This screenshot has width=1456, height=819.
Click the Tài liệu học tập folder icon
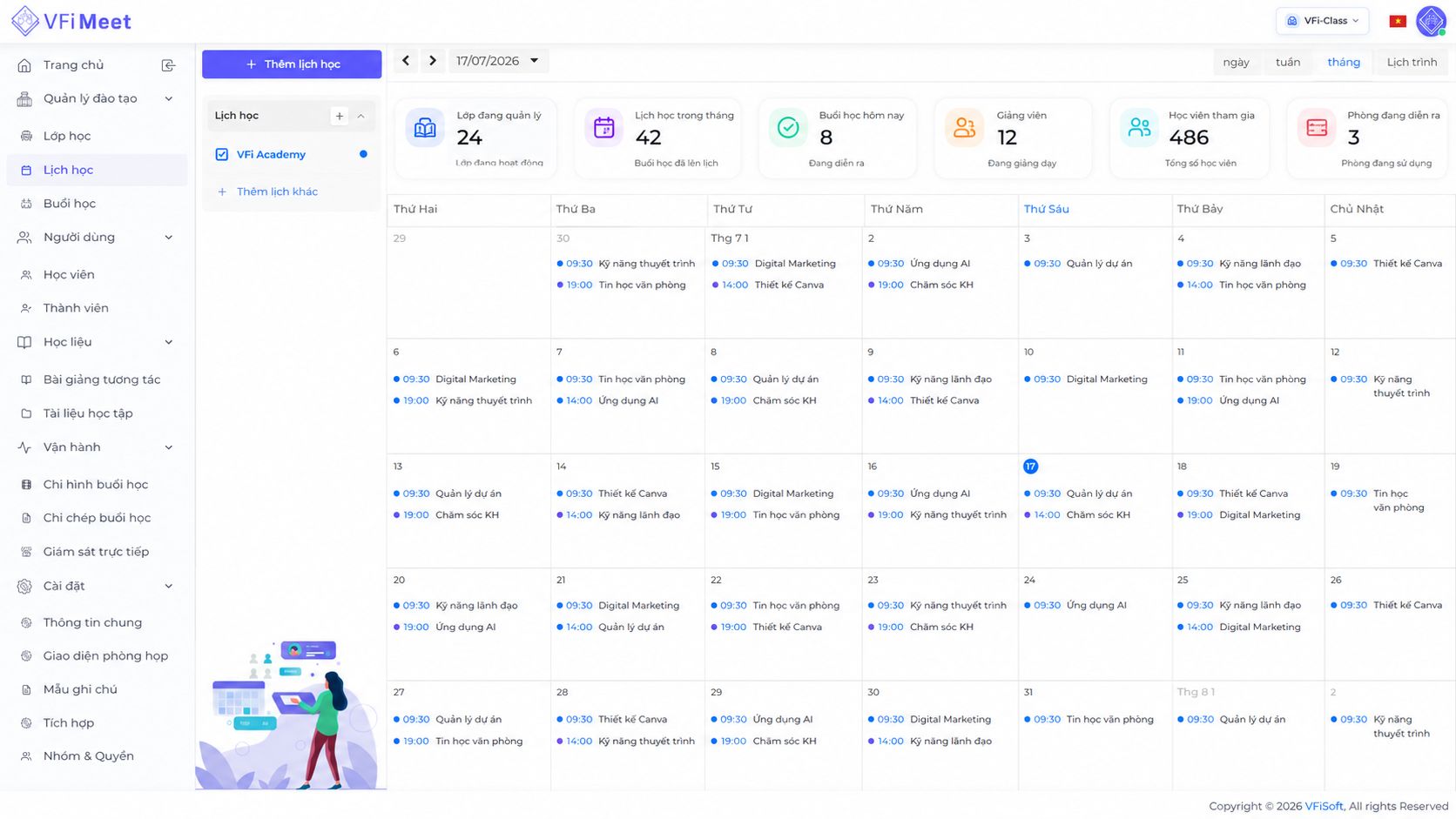[26, 413]
